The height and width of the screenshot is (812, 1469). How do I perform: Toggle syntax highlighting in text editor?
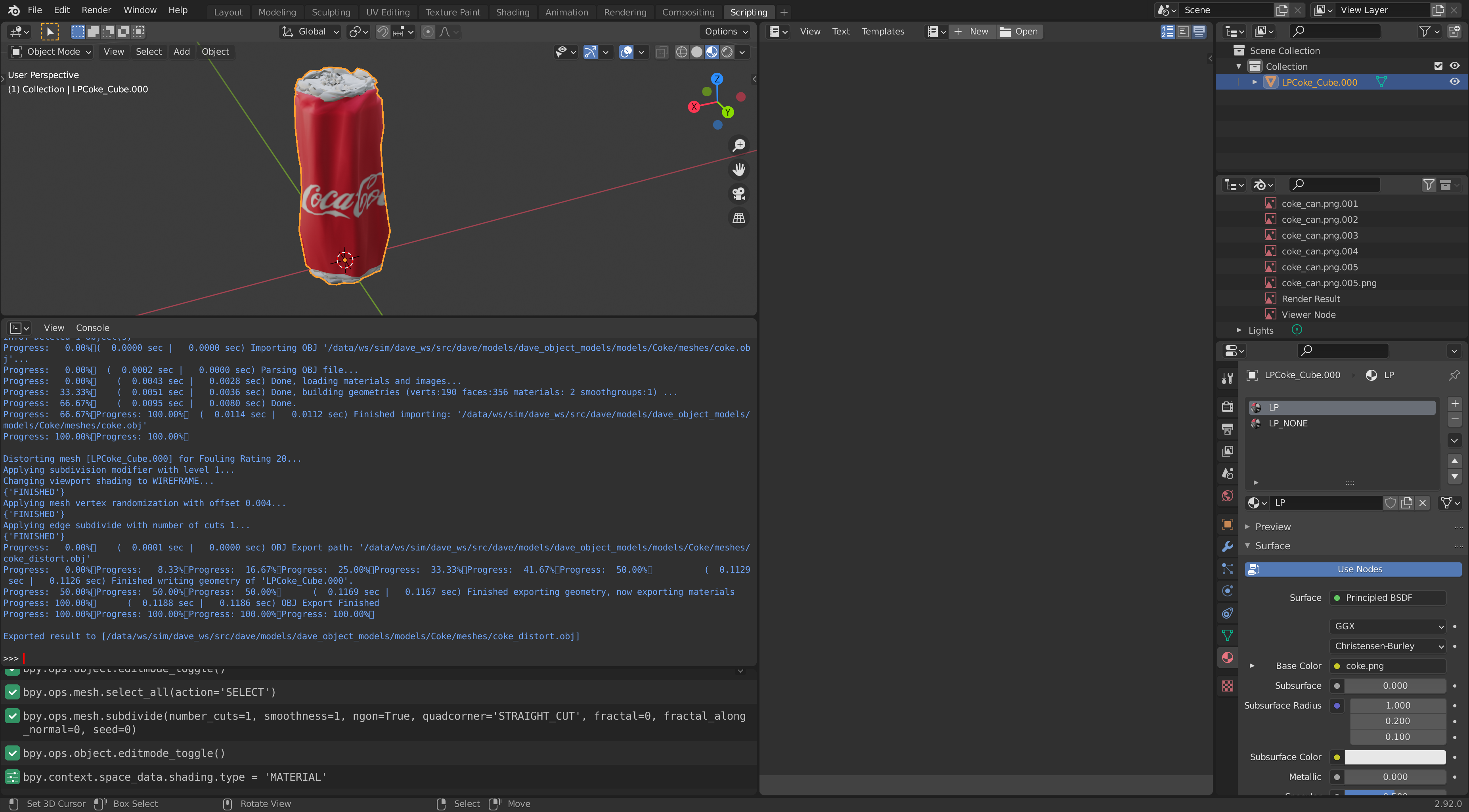pos(1199,32)
